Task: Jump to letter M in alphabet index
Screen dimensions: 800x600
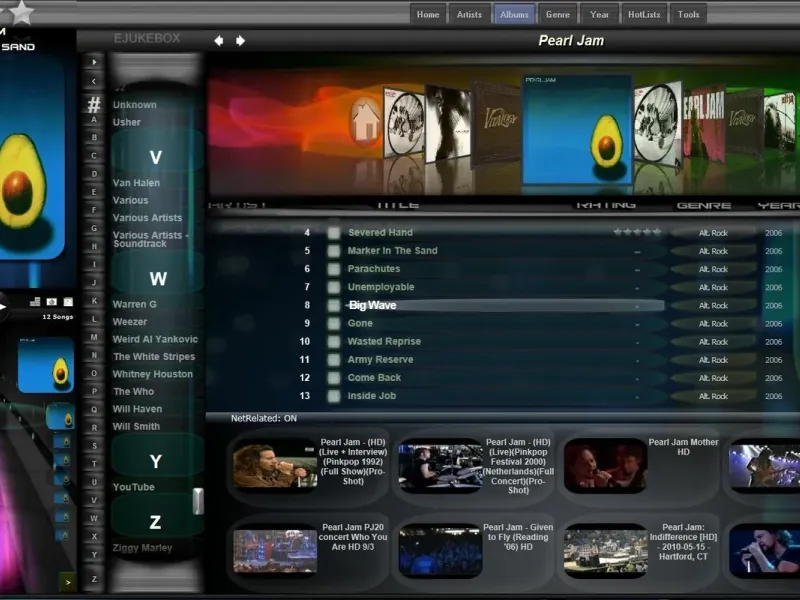Action: pos(94,337)
